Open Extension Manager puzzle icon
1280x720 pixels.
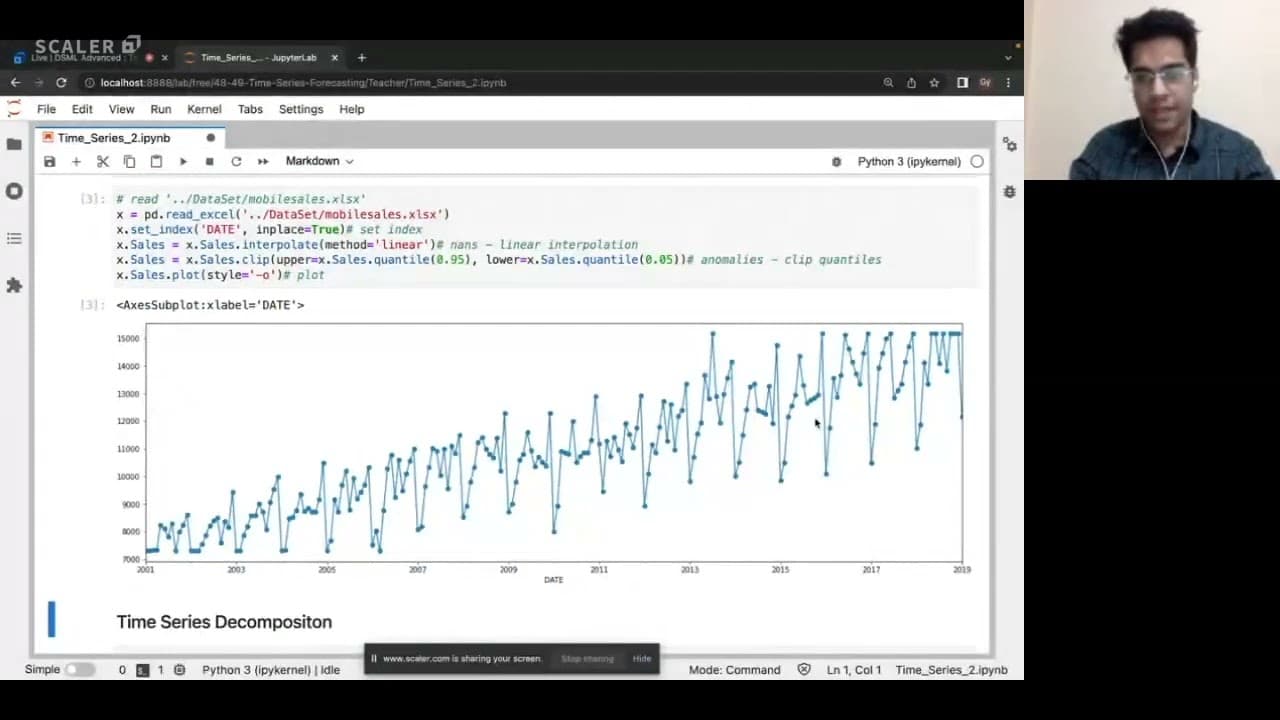(14, 285)
